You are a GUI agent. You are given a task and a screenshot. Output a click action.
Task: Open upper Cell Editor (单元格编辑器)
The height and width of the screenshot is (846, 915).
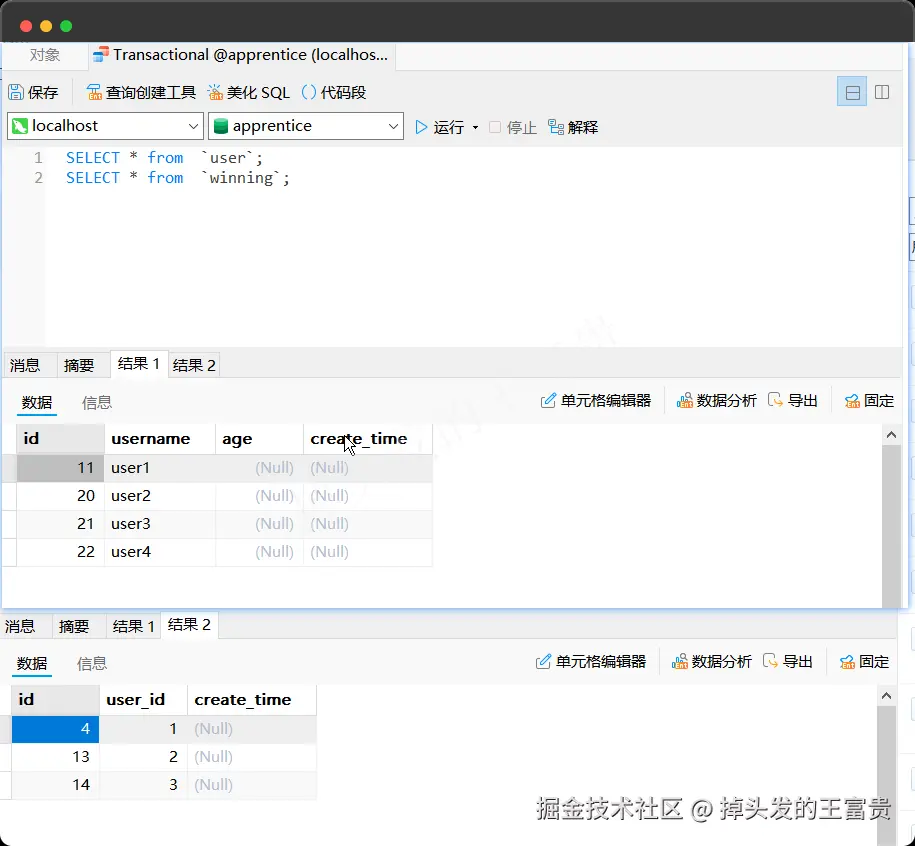596,401
